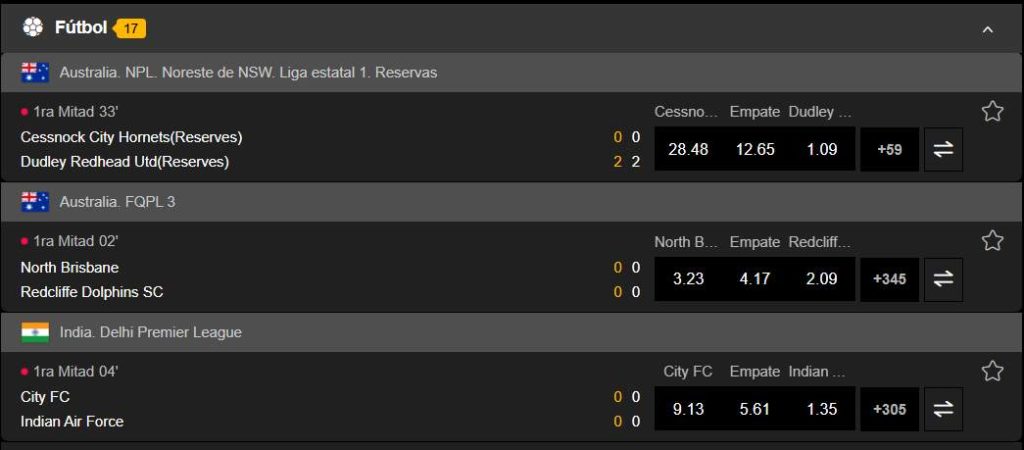This screenshot has height=450, width=1024.
Task: Open India Delhi Premier League header
Action: point(150,332)
